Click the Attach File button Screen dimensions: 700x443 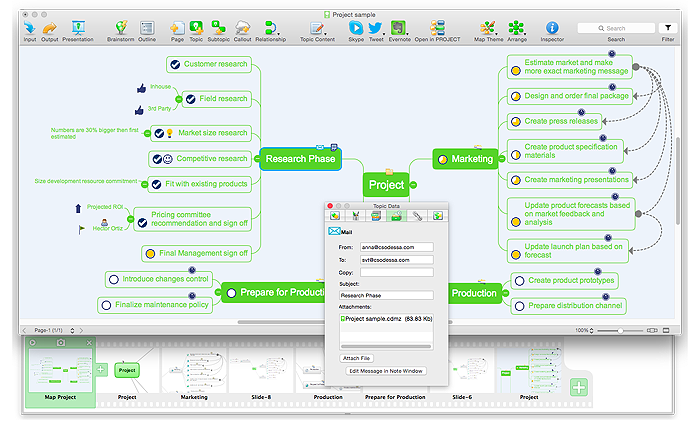[x=358, y=357]
